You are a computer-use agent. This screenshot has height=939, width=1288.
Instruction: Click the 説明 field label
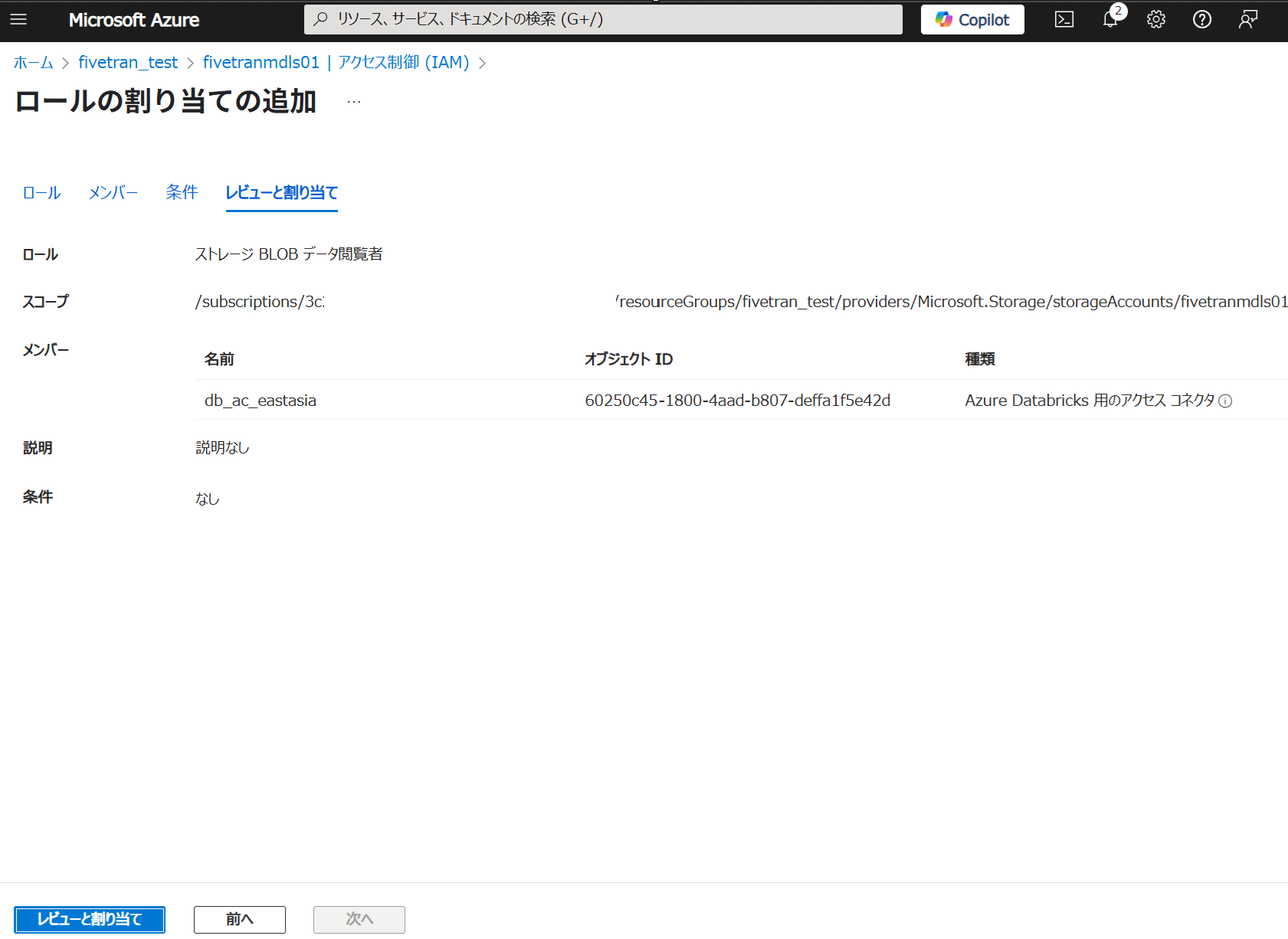click(38, 448)
